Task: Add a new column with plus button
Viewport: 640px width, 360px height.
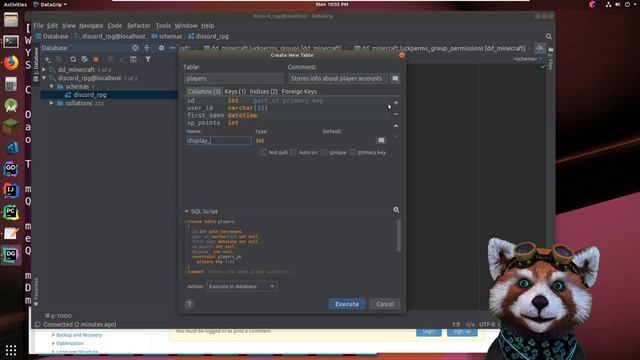Action: tap(396, 103)
